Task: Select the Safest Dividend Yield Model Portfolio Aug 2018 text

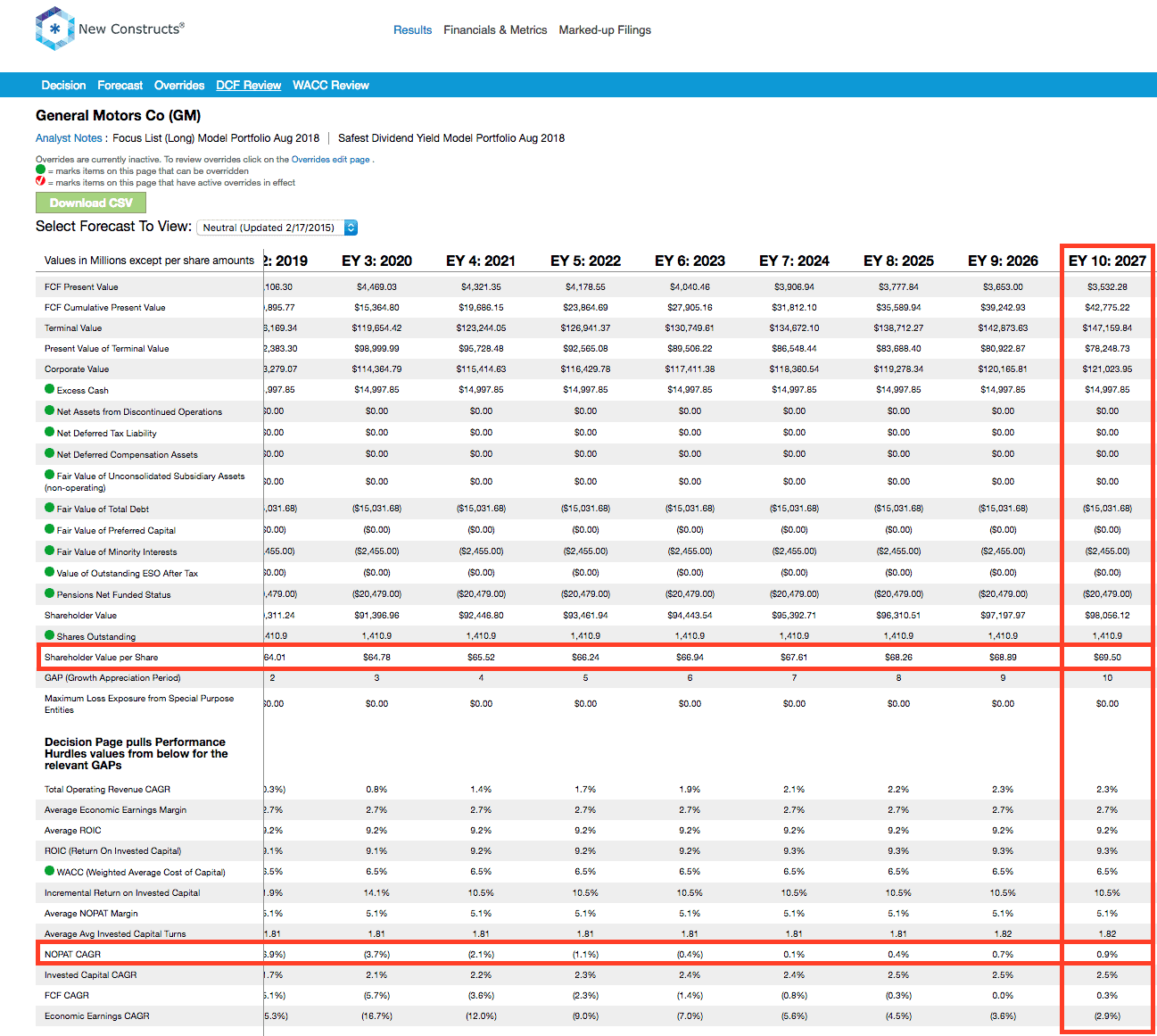Action: (451, 138)
